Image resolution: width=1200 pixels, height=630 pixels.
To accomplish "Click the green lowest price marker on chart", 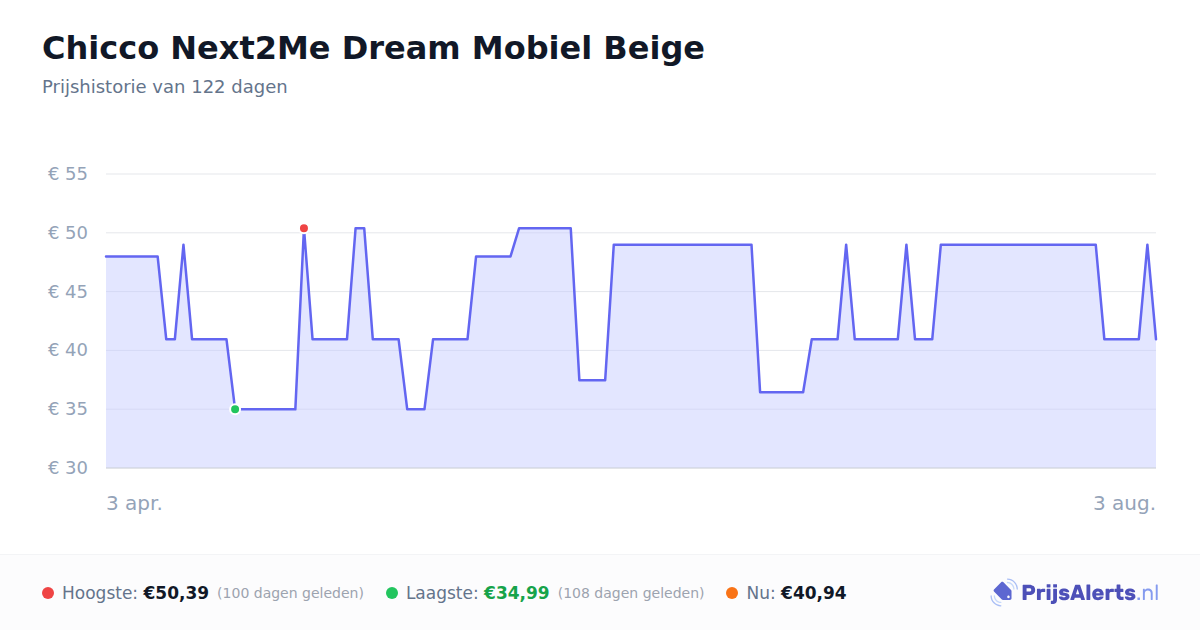I will point(235,409).
